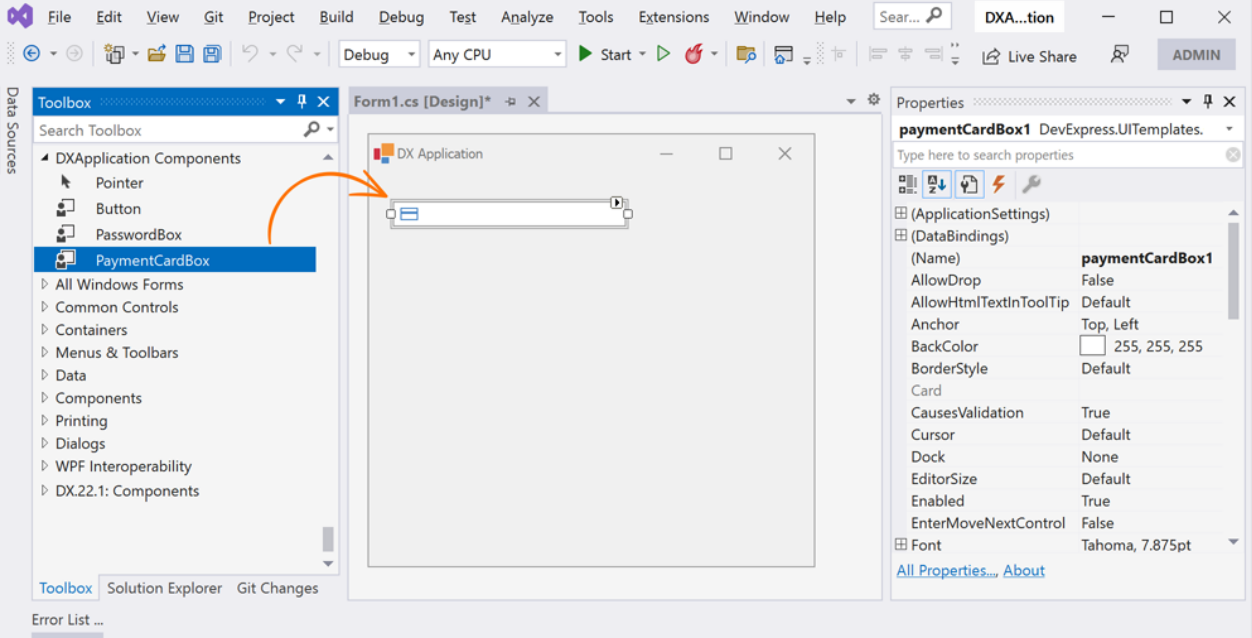Open the Data Sources side tab
Viewport: 1252px width, 638px height.
[x=12, y=130]
